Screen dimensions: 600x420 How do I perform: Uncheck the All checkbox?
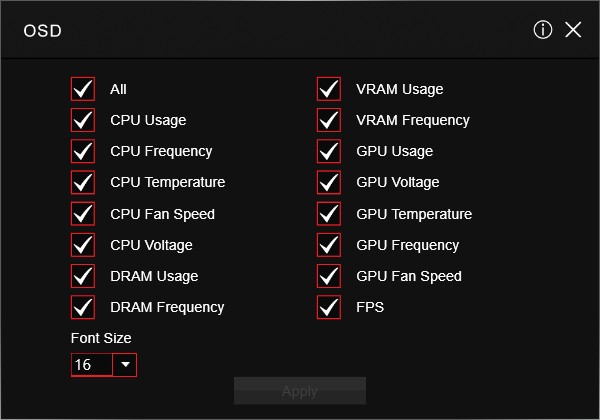tap(83, 89)
